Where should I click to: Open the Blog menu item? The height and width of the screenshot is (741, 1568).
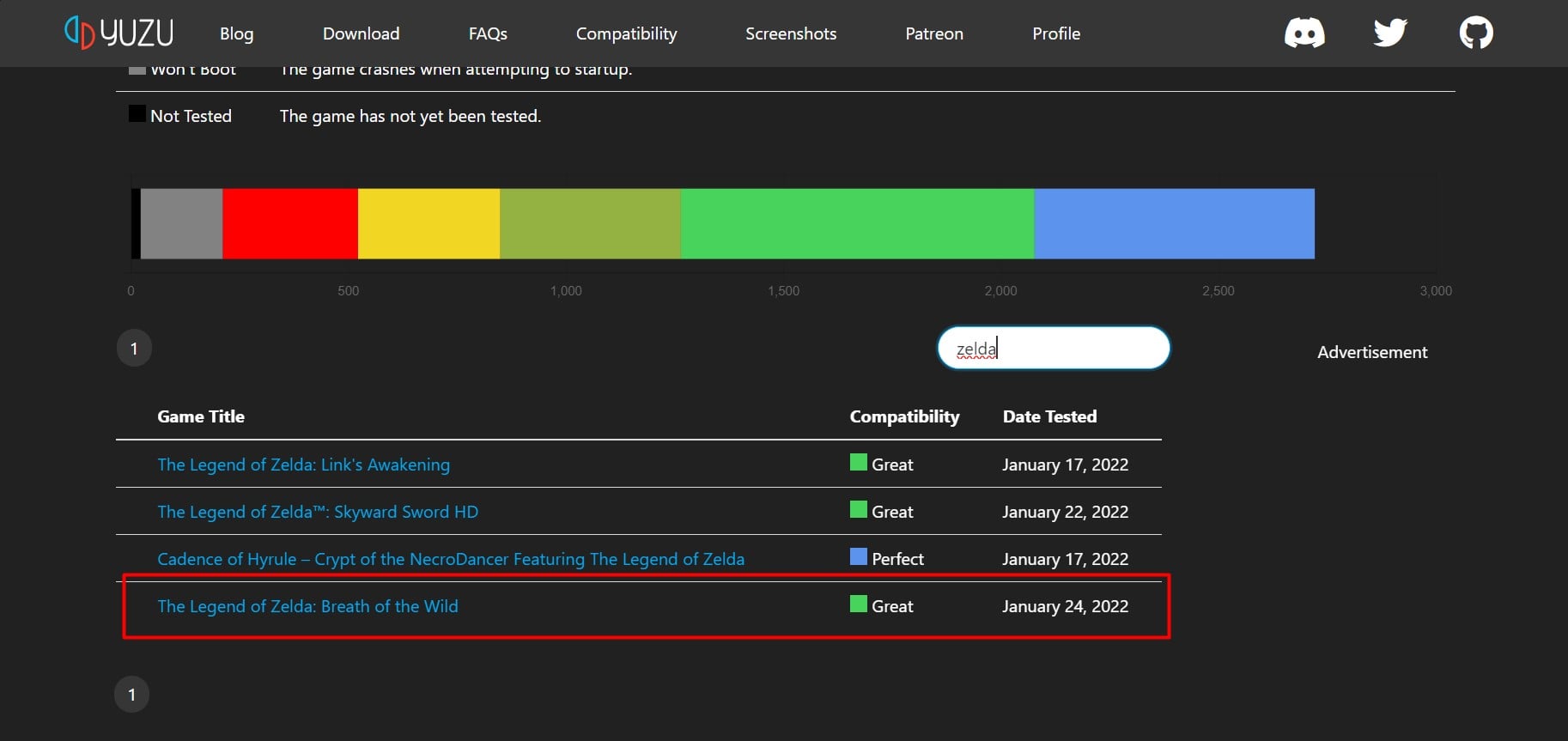tap(236, 33)
